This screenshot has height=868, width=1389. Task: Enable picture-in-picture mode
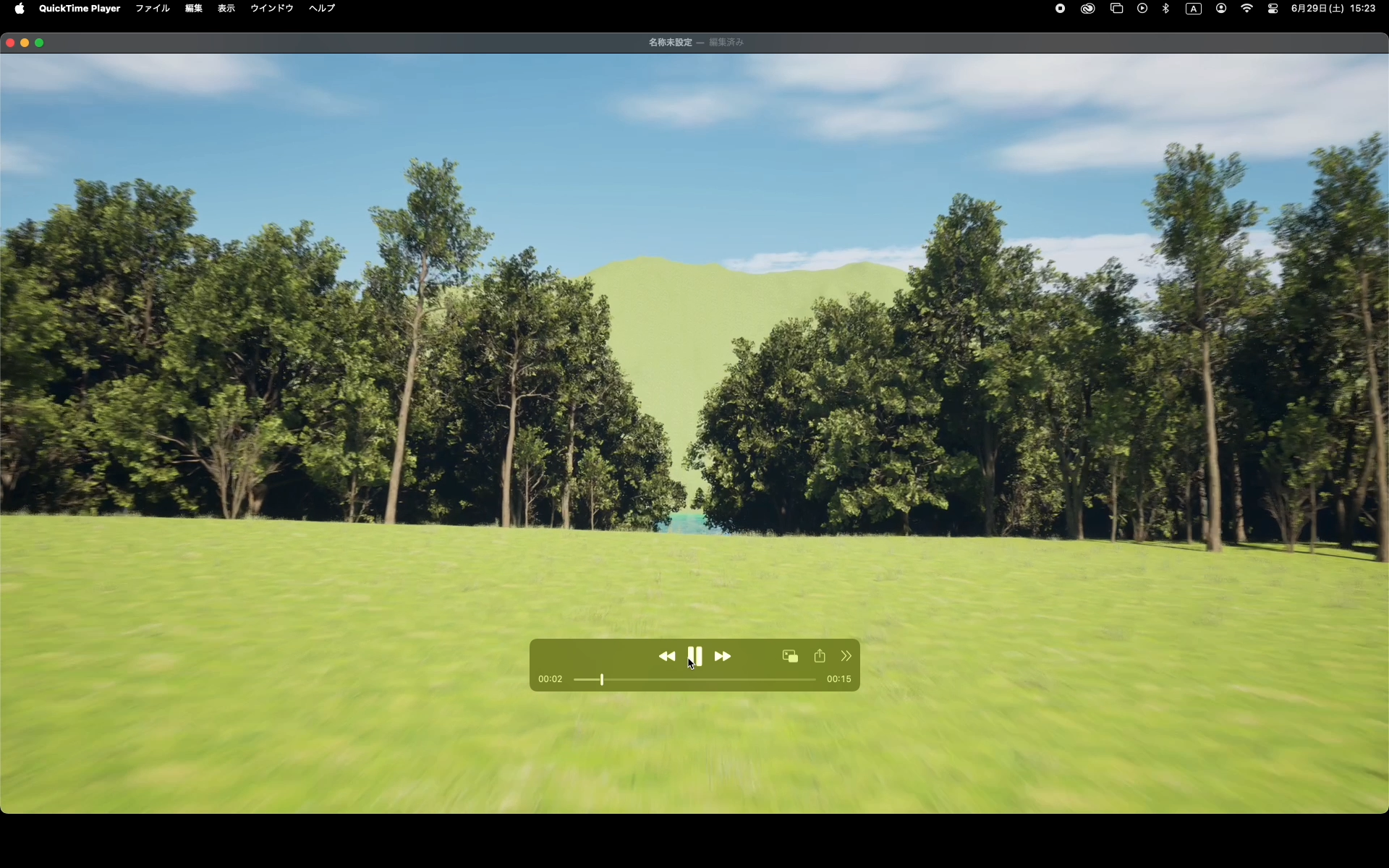pyautogui.click(x=790, y=656)
